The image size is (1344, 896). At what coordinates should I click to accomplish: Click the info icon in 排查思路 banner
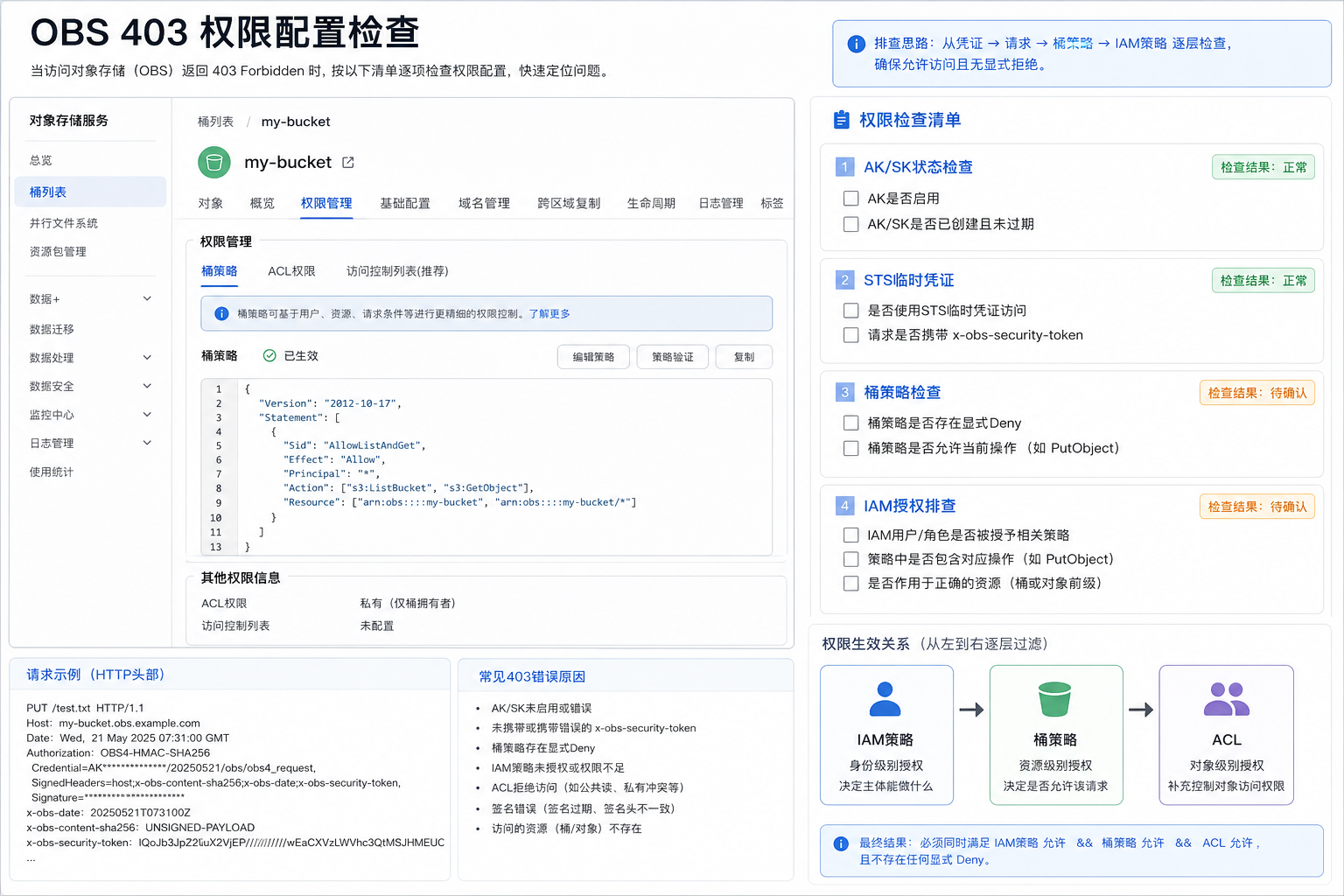(857, 44)
